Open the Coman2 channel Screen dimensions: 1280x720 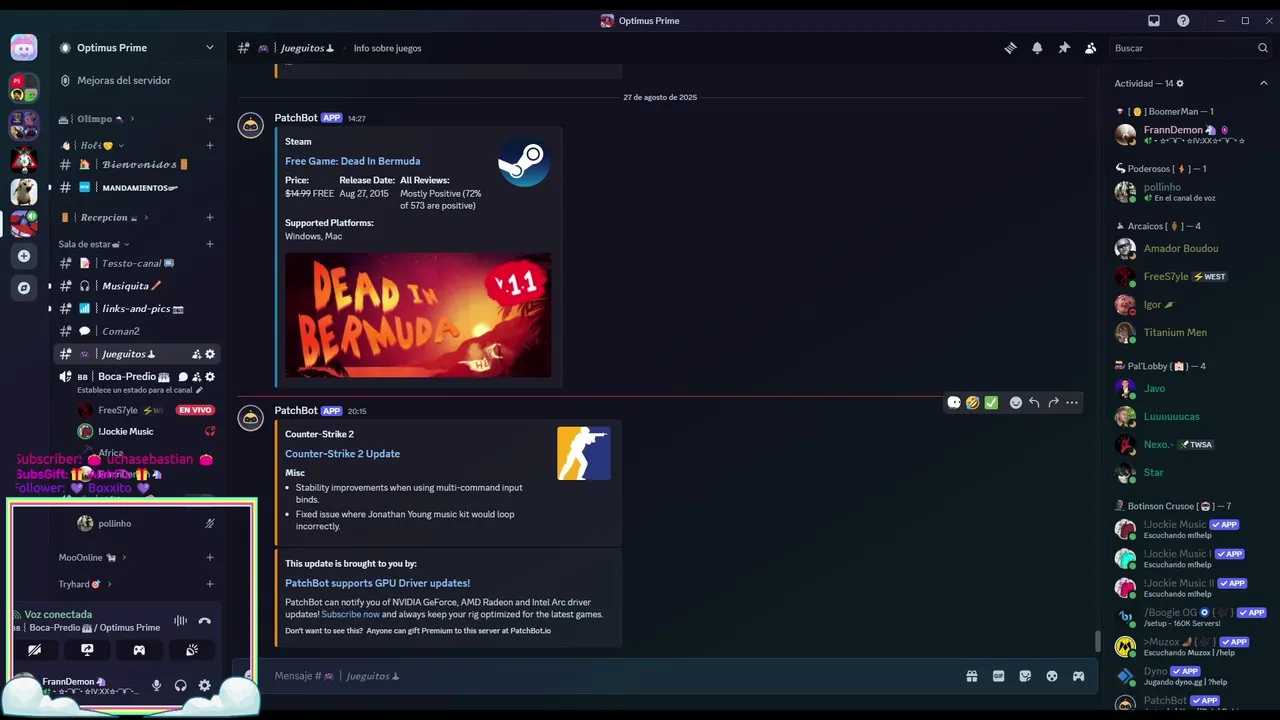(x=136, y=331)
